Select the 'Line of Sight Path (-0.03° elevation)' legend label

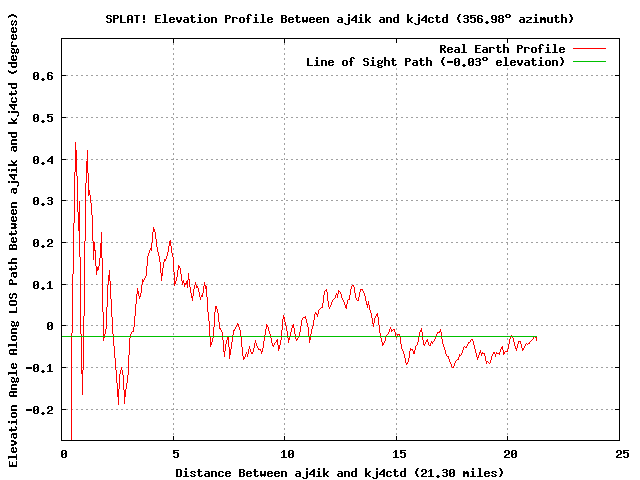[436, 62]
